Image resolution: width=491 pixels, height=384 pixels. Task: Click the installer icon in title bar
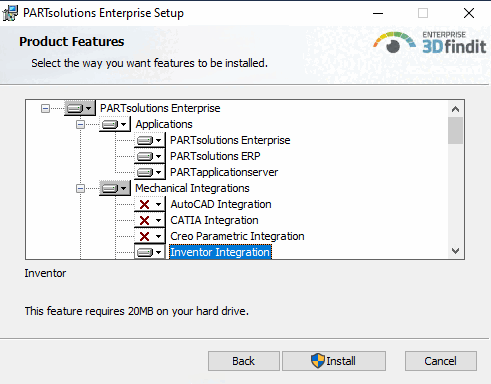10,13
